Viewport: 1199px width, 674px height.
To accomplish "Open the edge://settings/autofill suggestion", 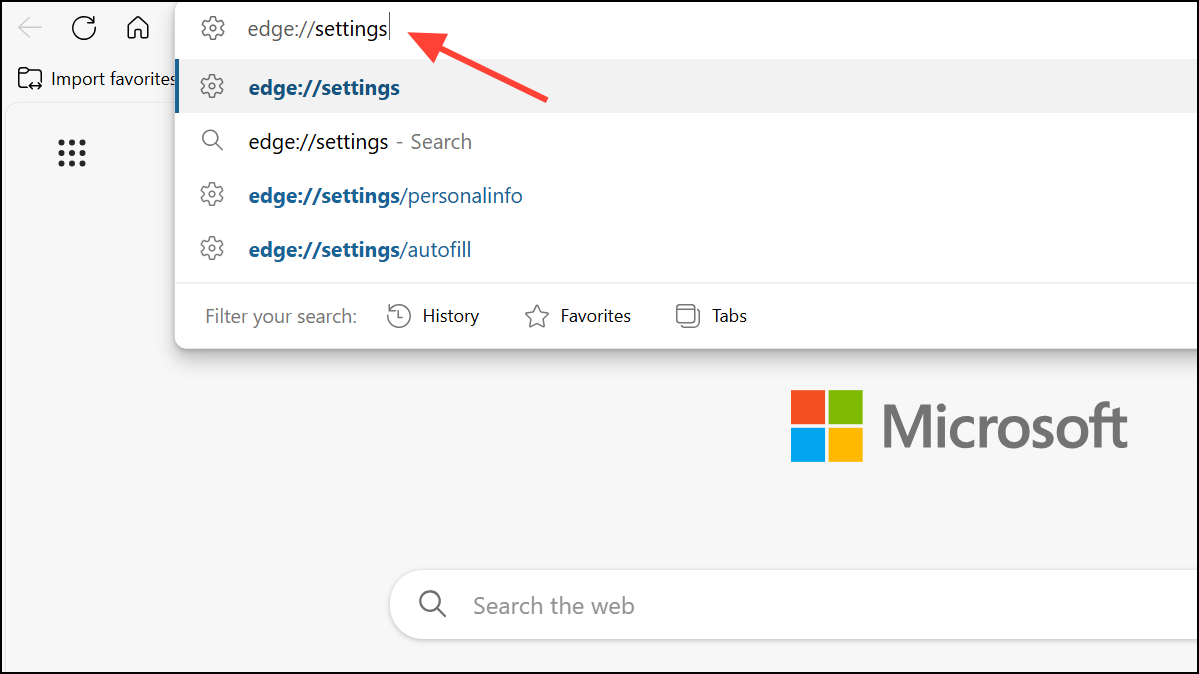I will 360,249.
